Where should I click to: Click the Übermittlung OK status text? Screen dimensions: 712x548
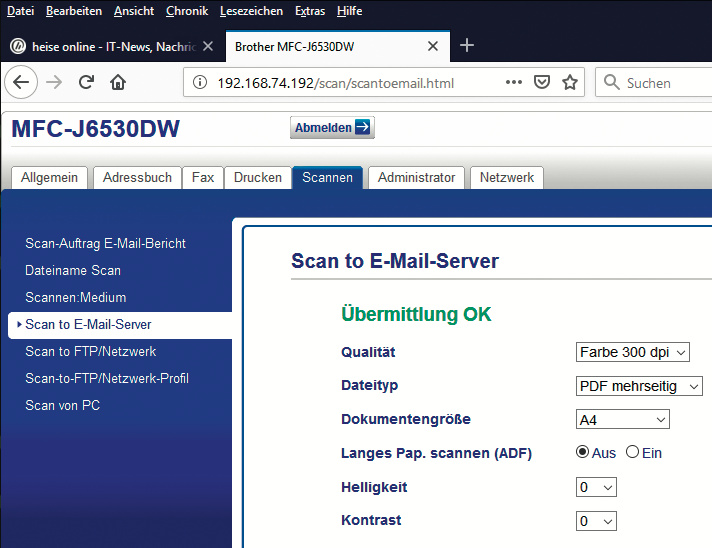point(416,314)
